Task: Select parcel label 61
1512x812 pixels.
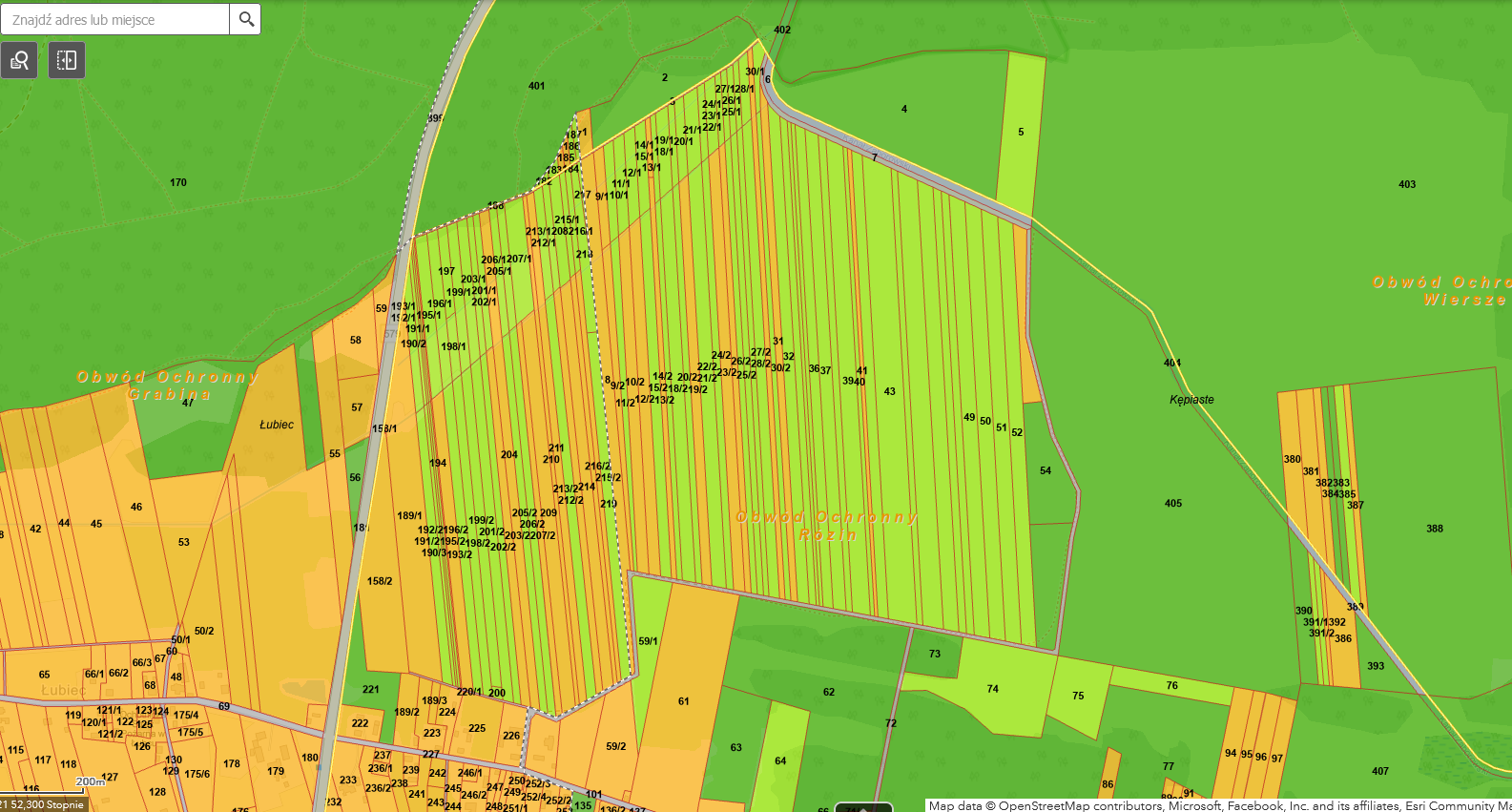Action: tap(684, 701)
